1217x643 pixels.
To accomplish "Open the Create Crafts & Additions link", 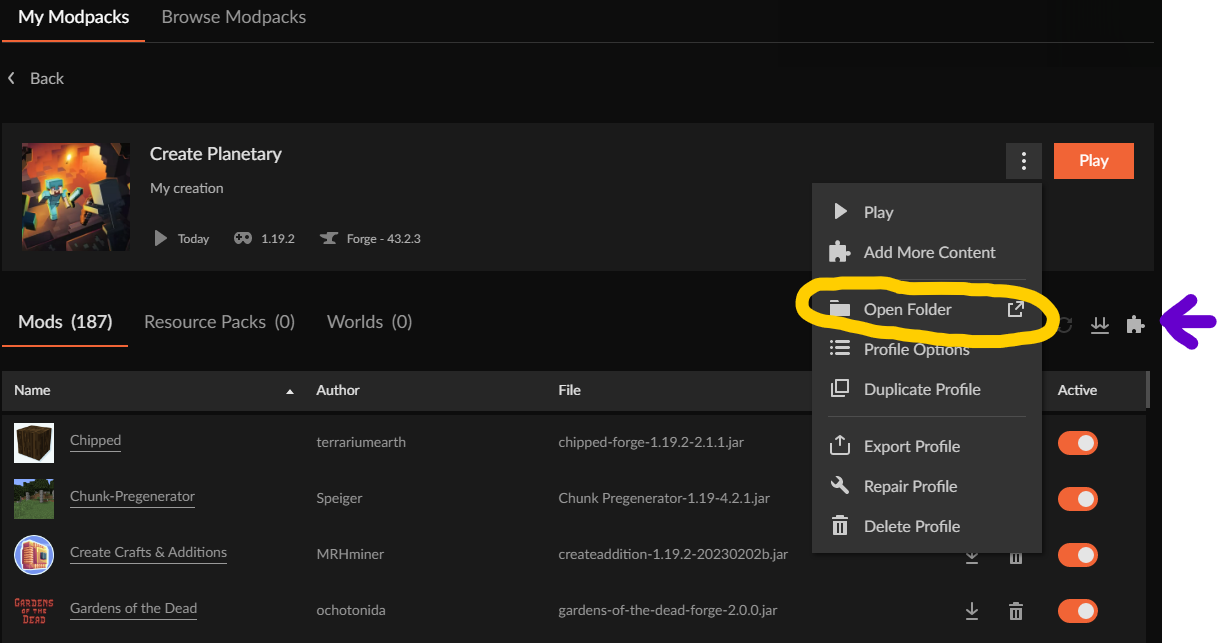I will pos(148,552).
